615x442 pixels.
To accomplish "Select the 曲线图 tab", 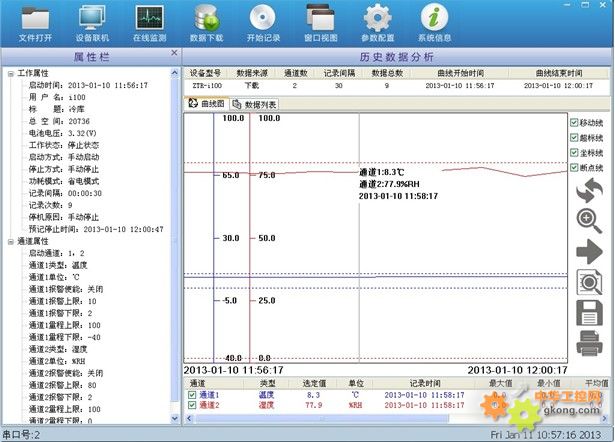I will [208, 104].
